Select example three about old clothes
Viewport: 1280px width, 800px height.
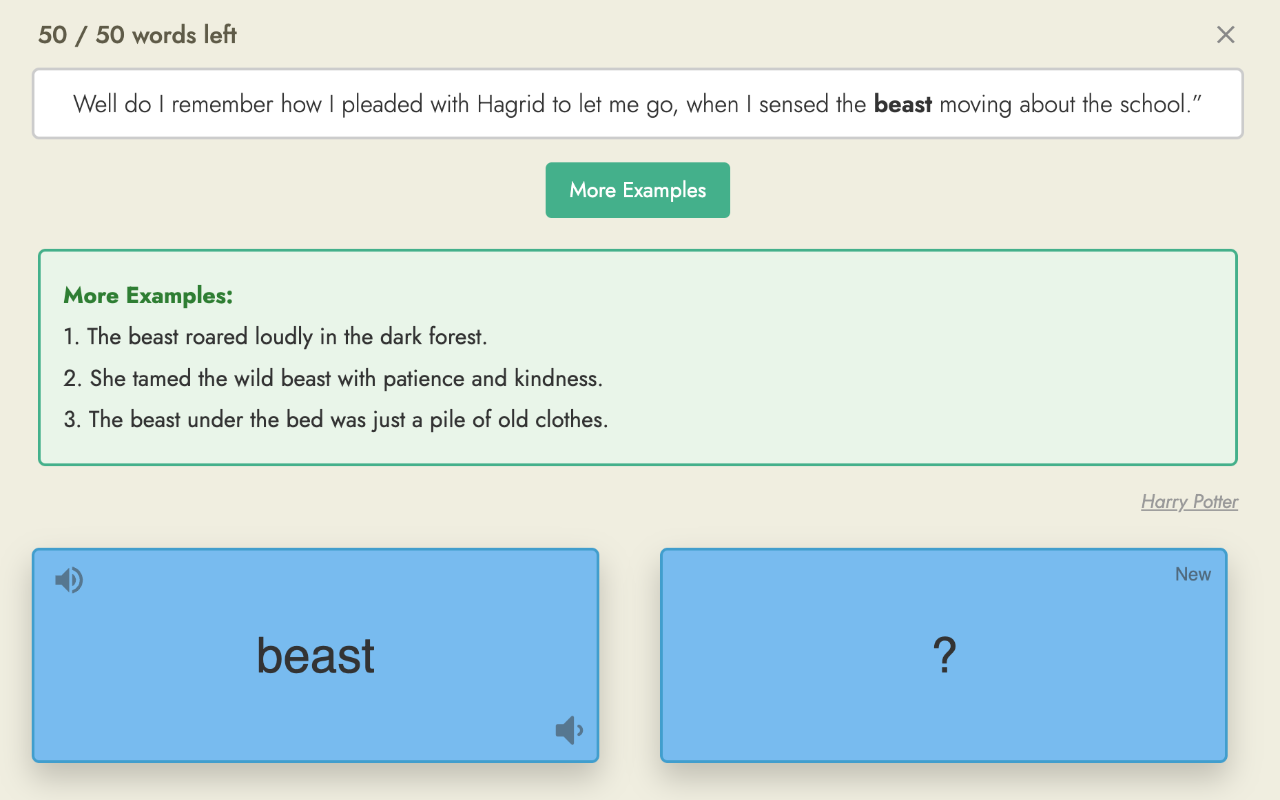(336, 420)
